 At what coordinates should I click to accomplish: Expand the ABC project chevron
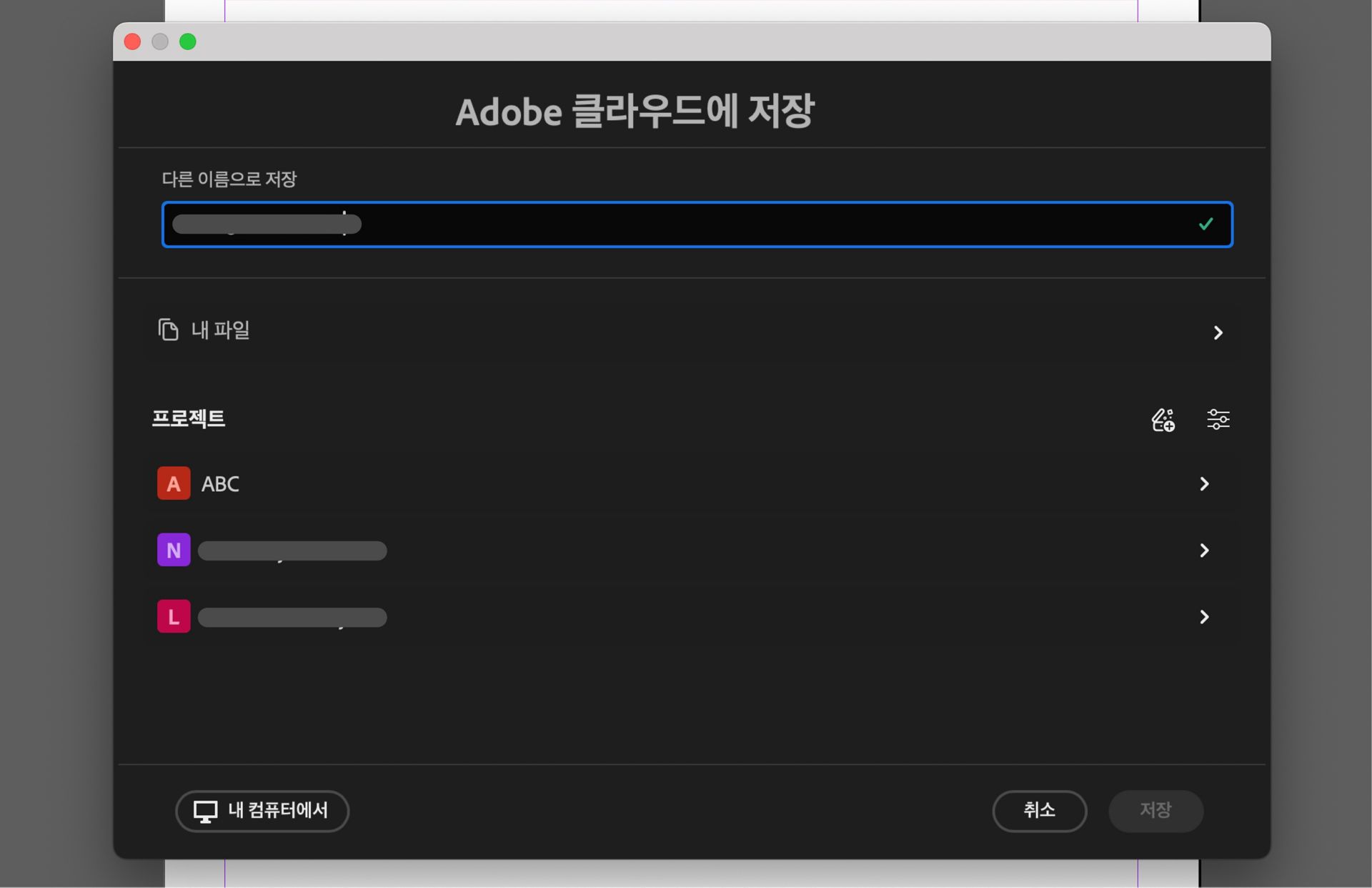pos(1205,484)
